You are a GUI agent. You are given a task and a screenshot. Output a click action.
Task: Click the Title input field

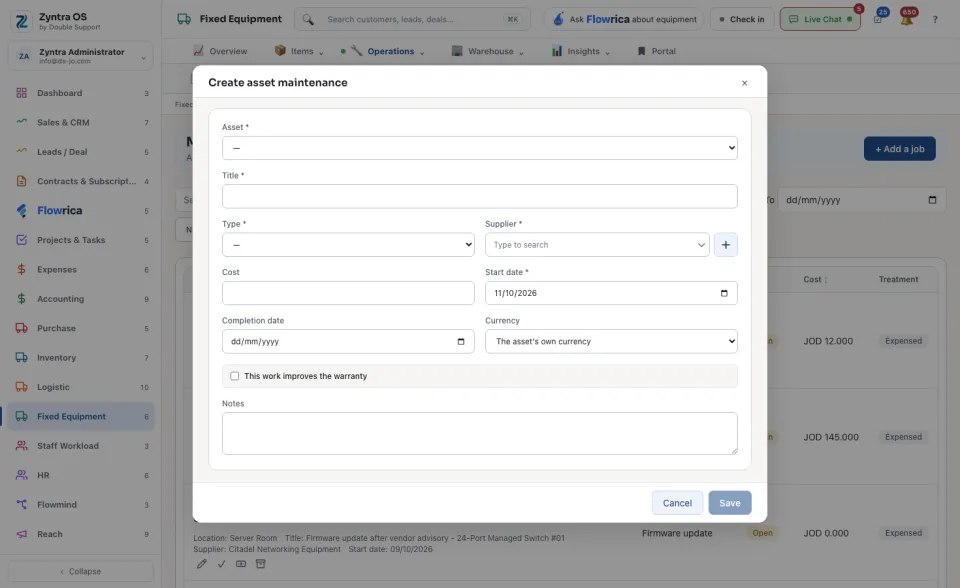tap(479, 197)
